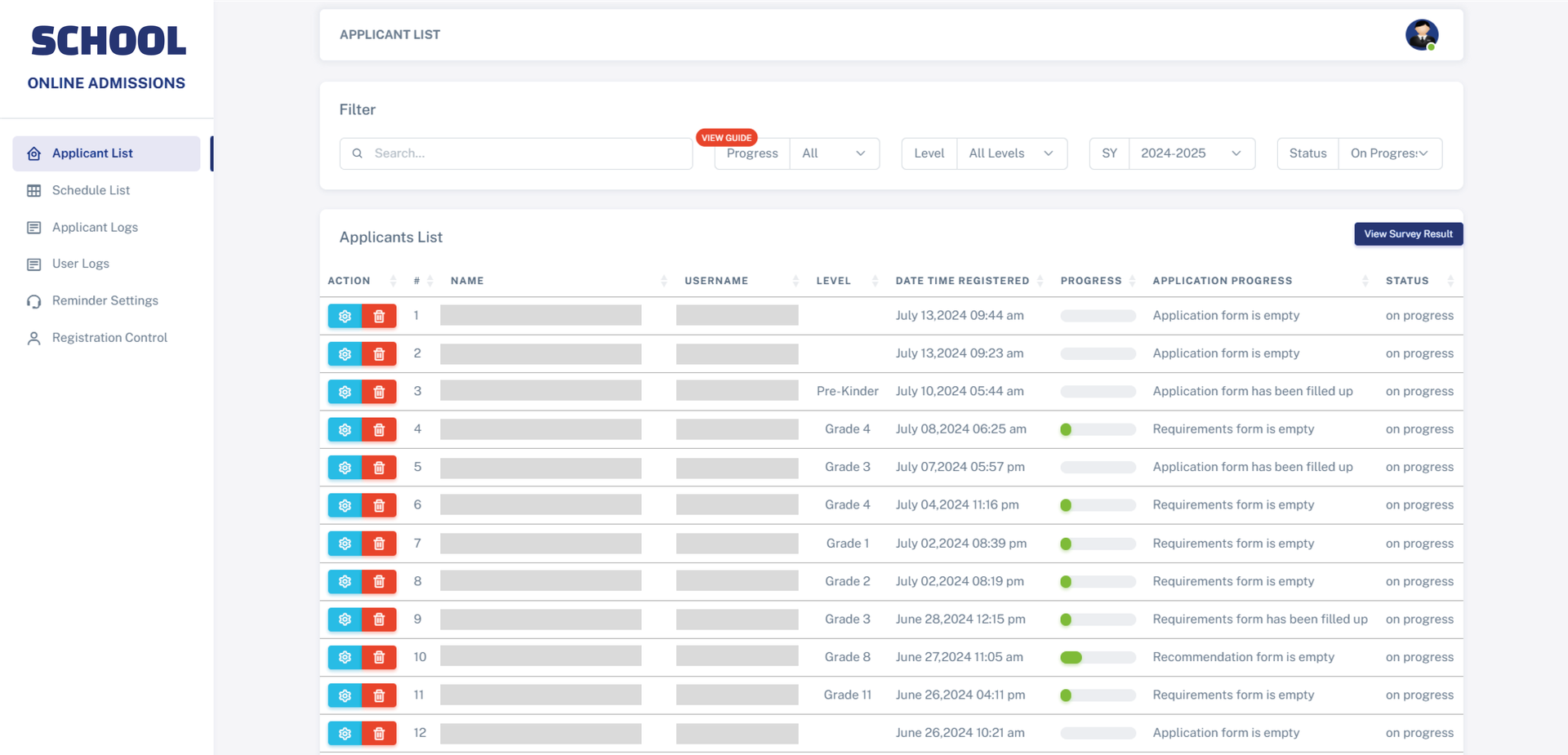This screenshot has width=1568, height=755.
Task: Click the settings gear icon for row 1
Action: tap(345, 316)
